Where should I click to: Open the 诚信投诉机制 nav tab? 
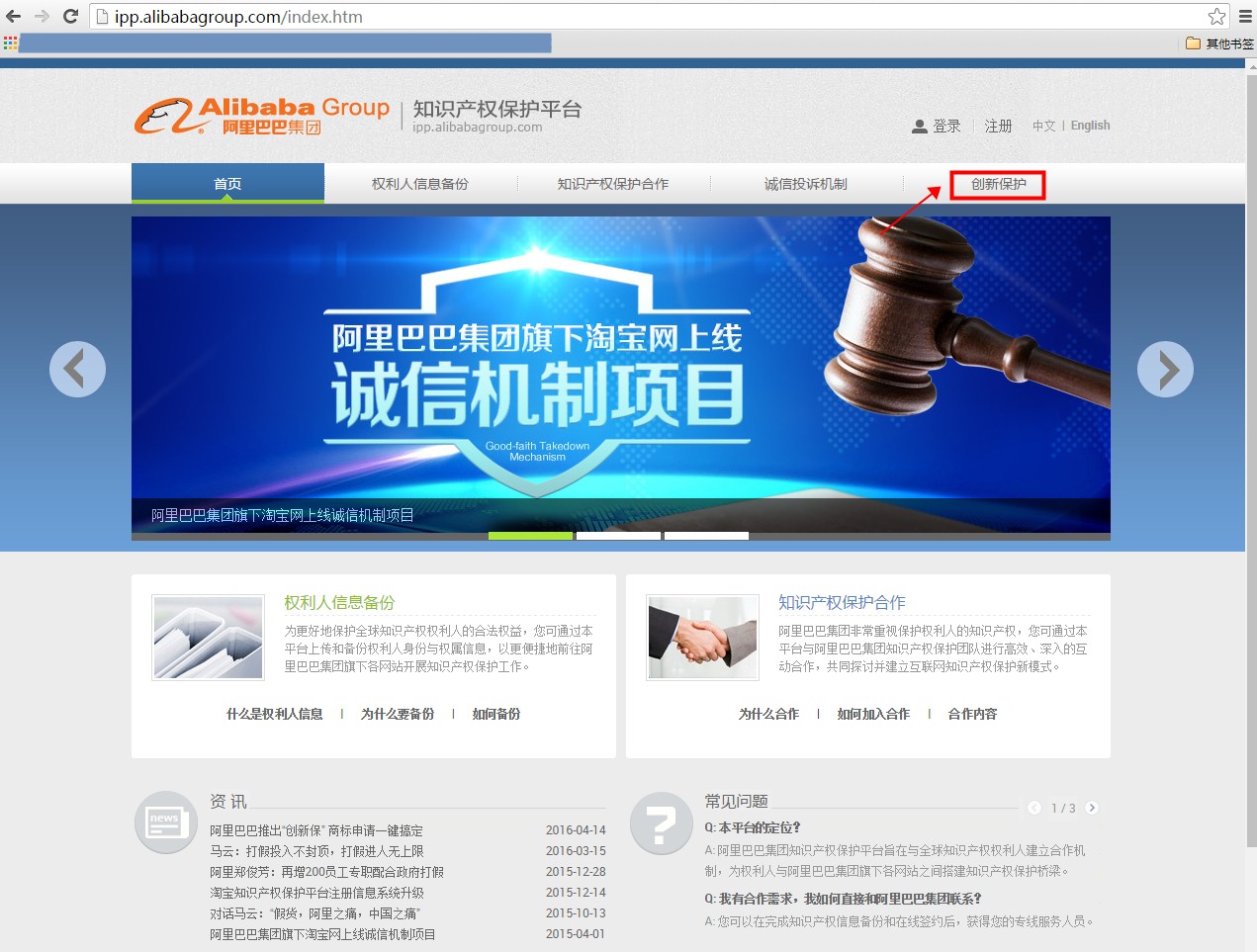pos(806,184)
